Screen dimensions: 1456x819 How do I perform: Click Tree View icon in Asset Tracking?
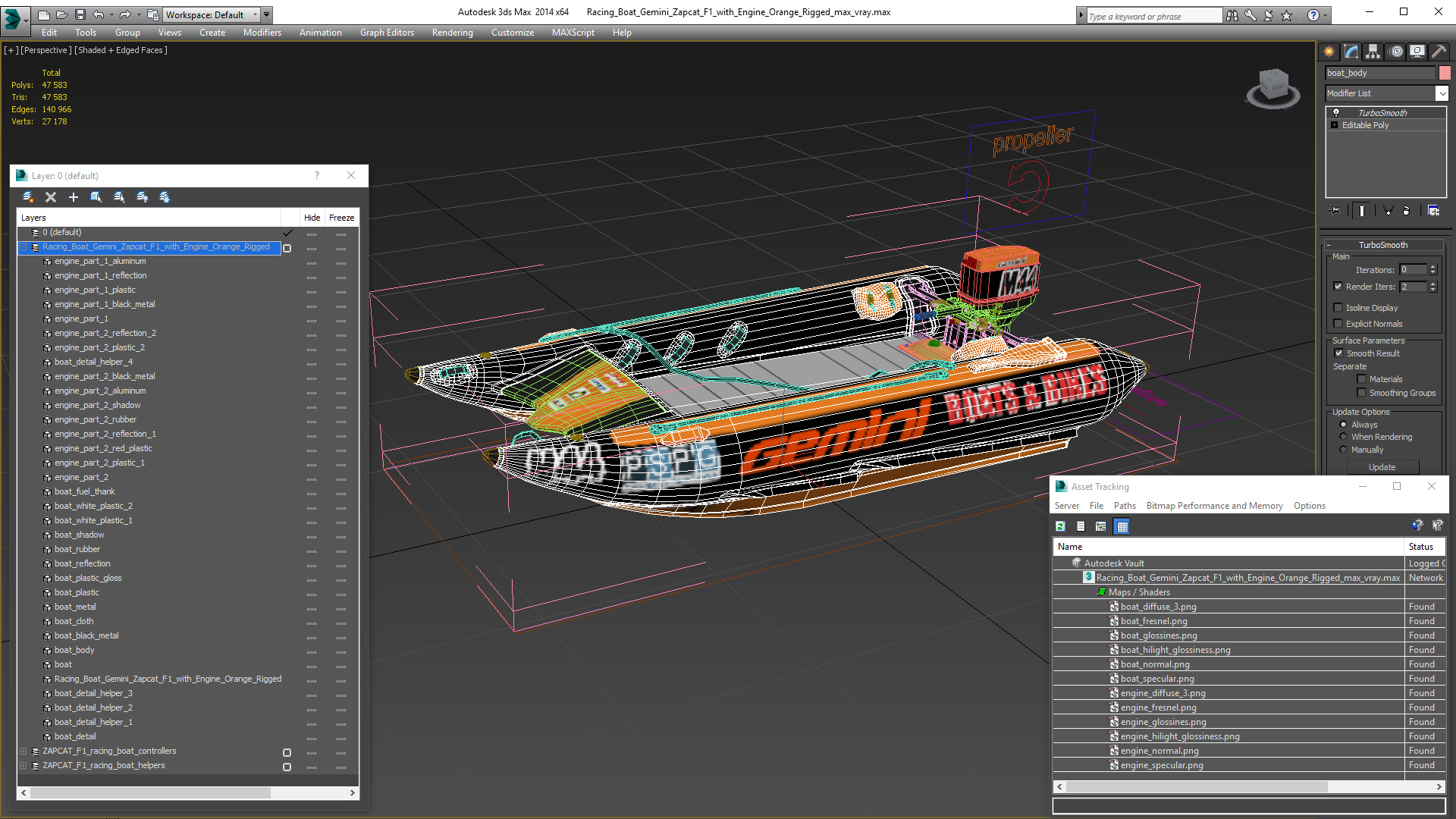click(1101, 526)
